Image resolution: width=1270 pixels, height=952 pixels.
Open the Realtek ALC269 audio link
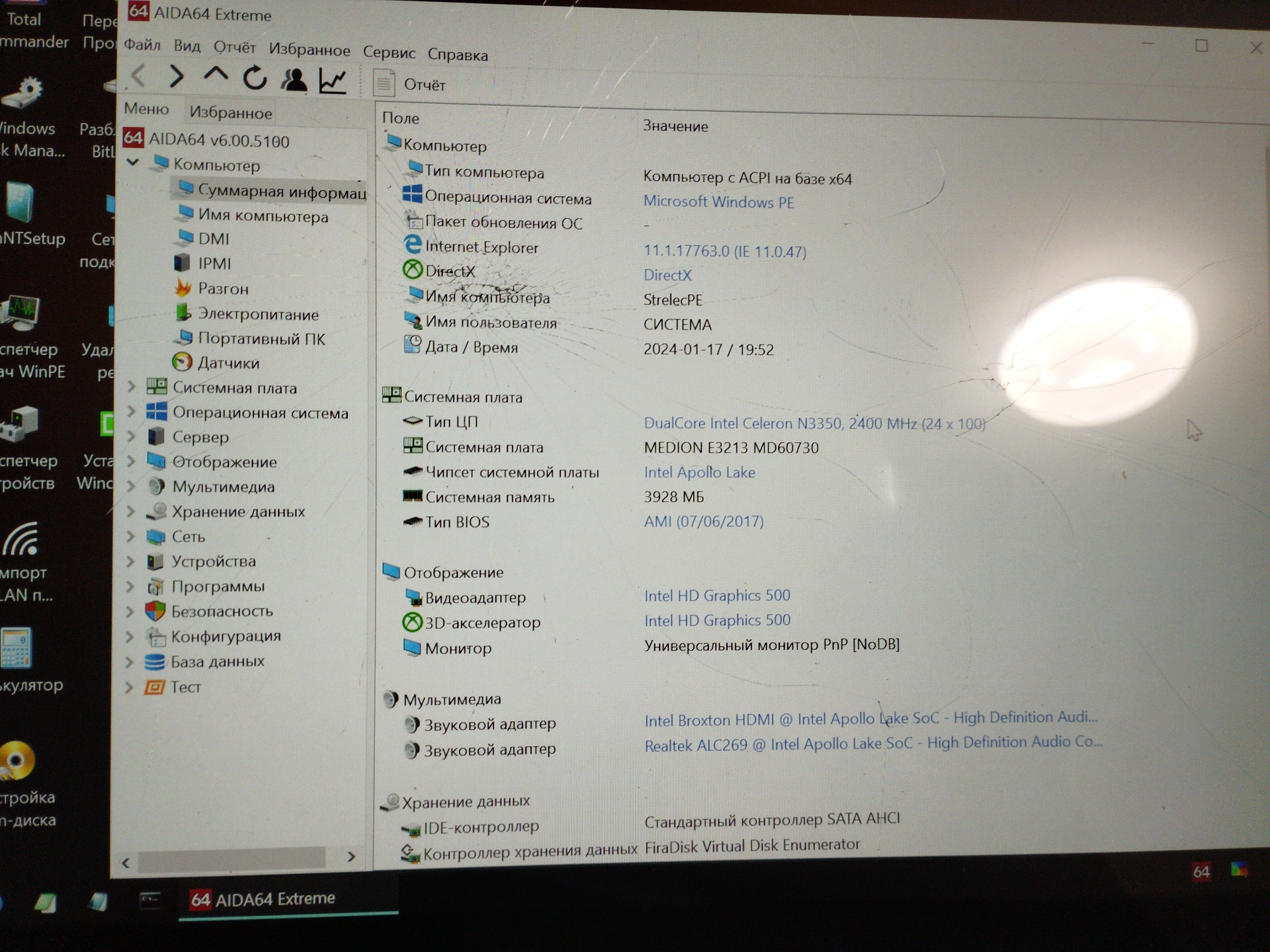[873, 744]
